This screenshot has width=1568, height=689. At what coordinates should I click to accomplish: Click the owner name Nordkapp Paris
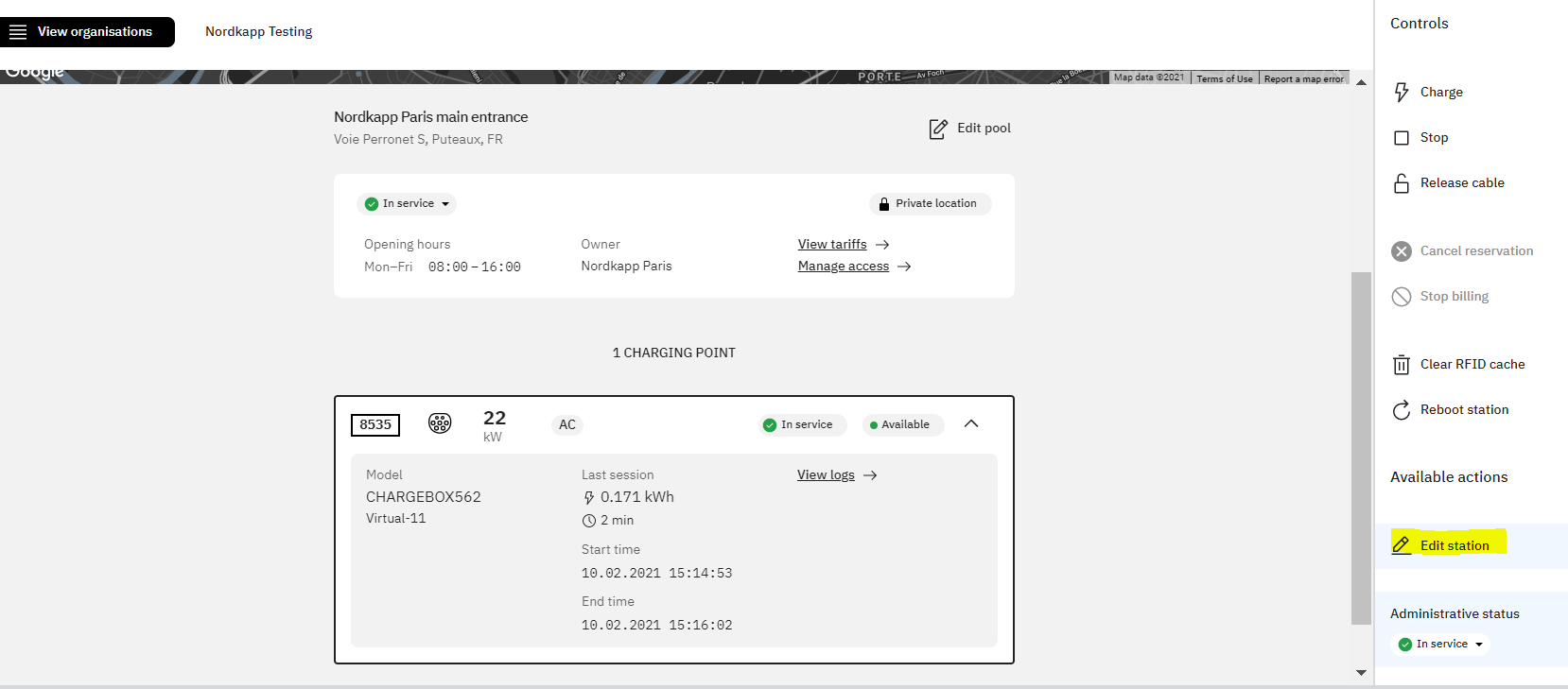(x=626, y=266)
